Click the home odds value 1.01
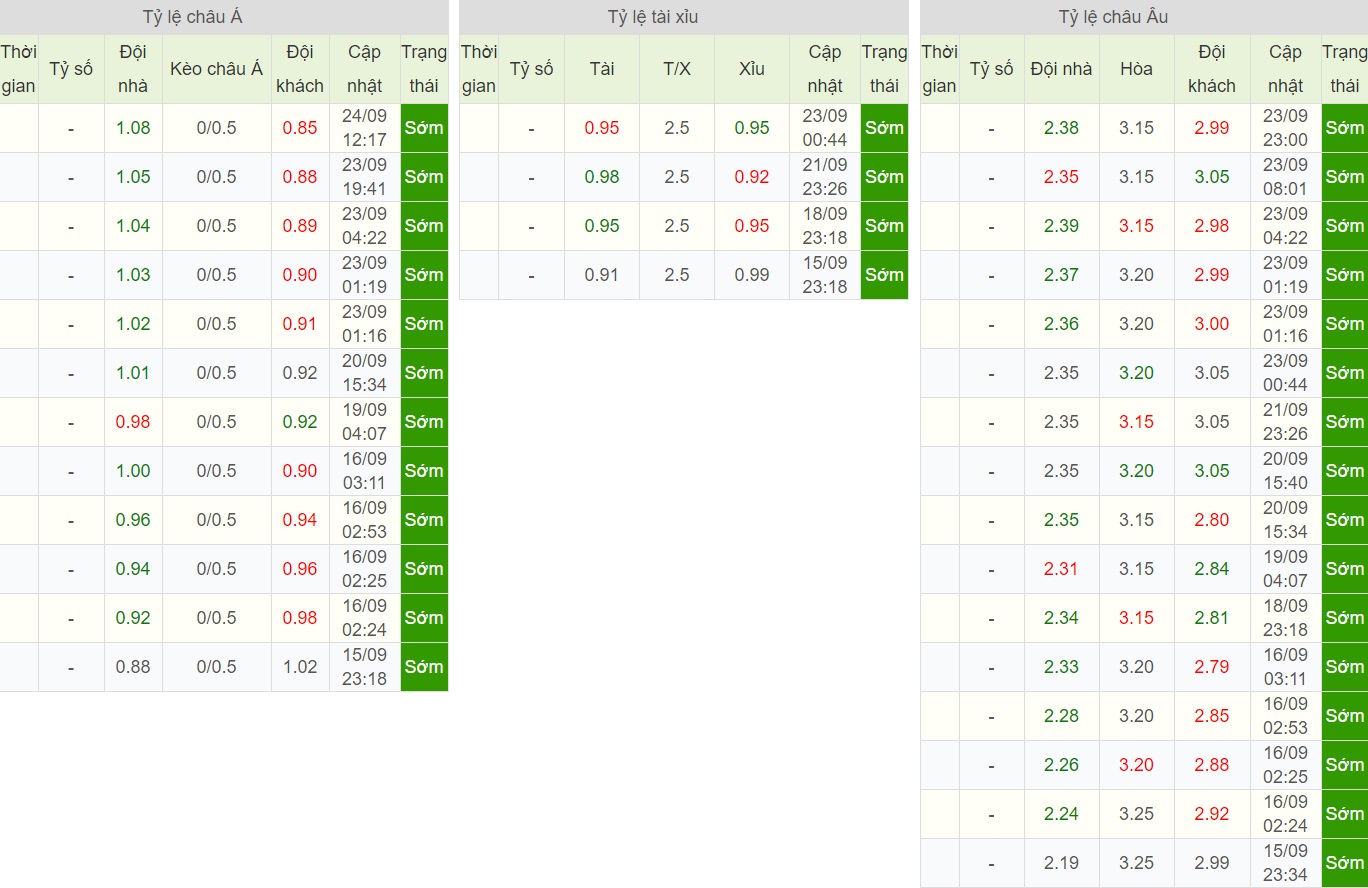 point(133,373)
